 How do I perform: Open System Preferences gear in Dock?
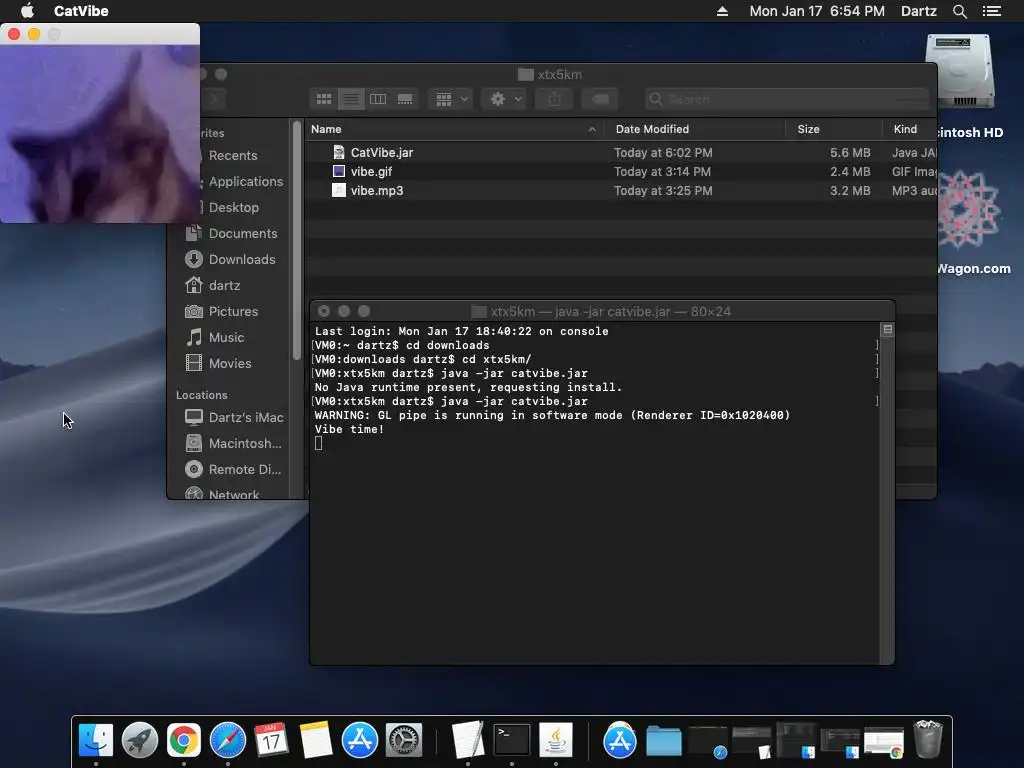404,740
